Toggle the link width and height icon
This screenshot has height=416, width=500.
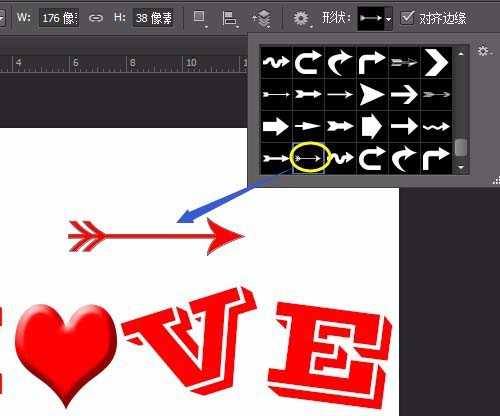point(96,18)
